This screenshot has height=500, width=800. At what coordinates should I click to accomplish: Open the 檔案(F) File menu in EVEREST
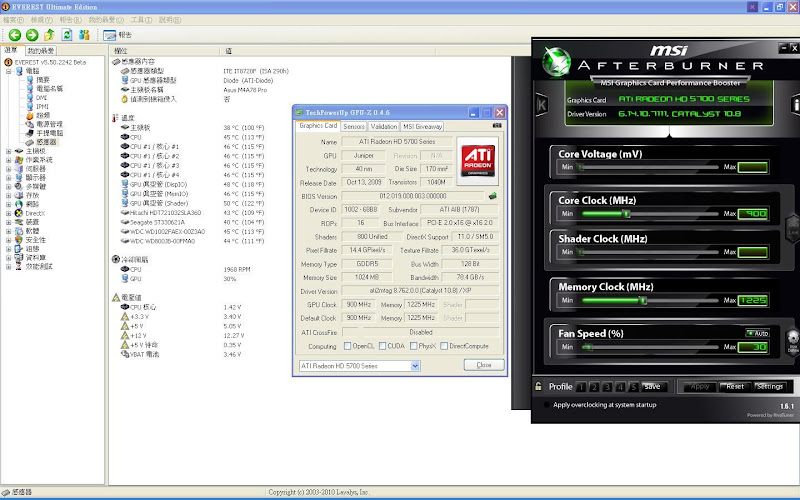tap(13, 20)
